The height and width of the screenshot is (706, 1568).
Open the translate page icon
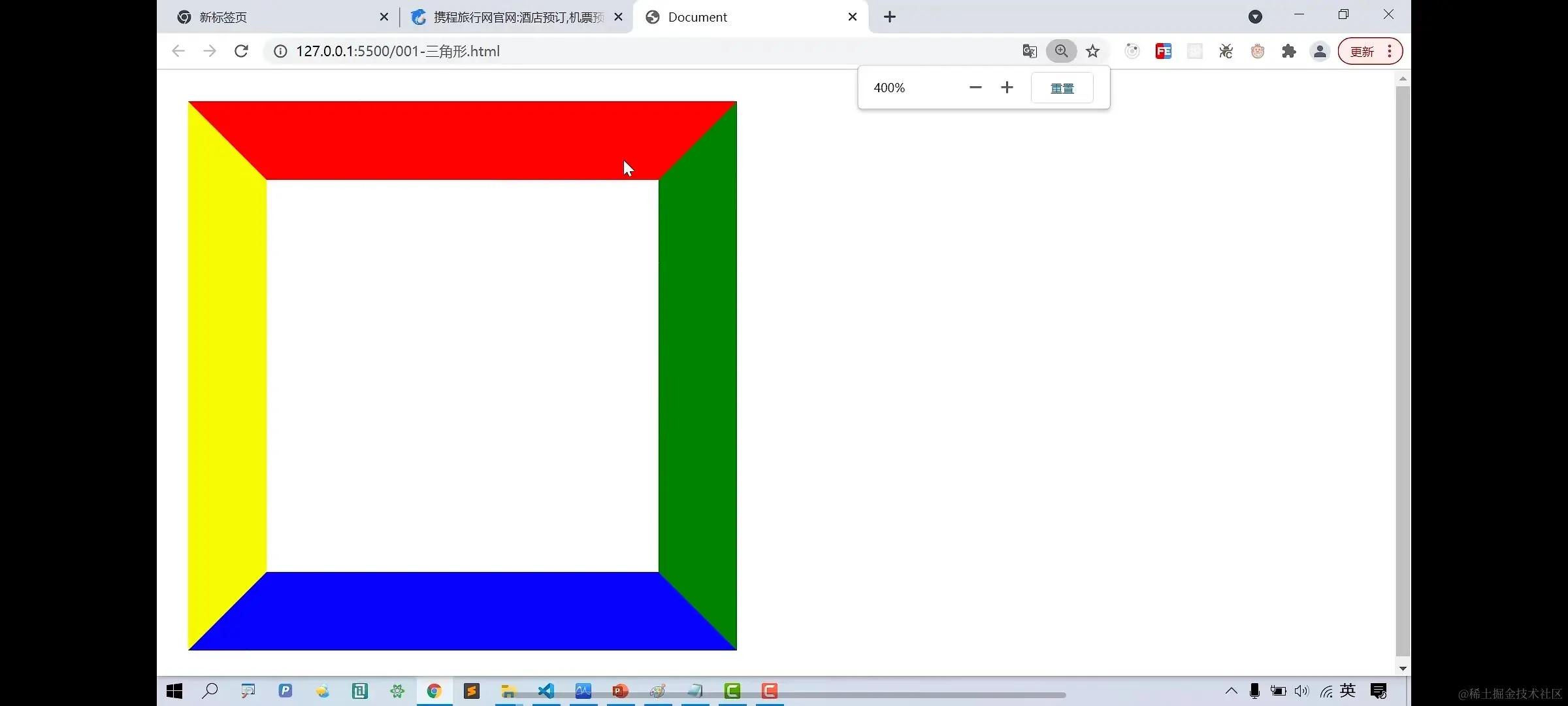coord(1030,51)
